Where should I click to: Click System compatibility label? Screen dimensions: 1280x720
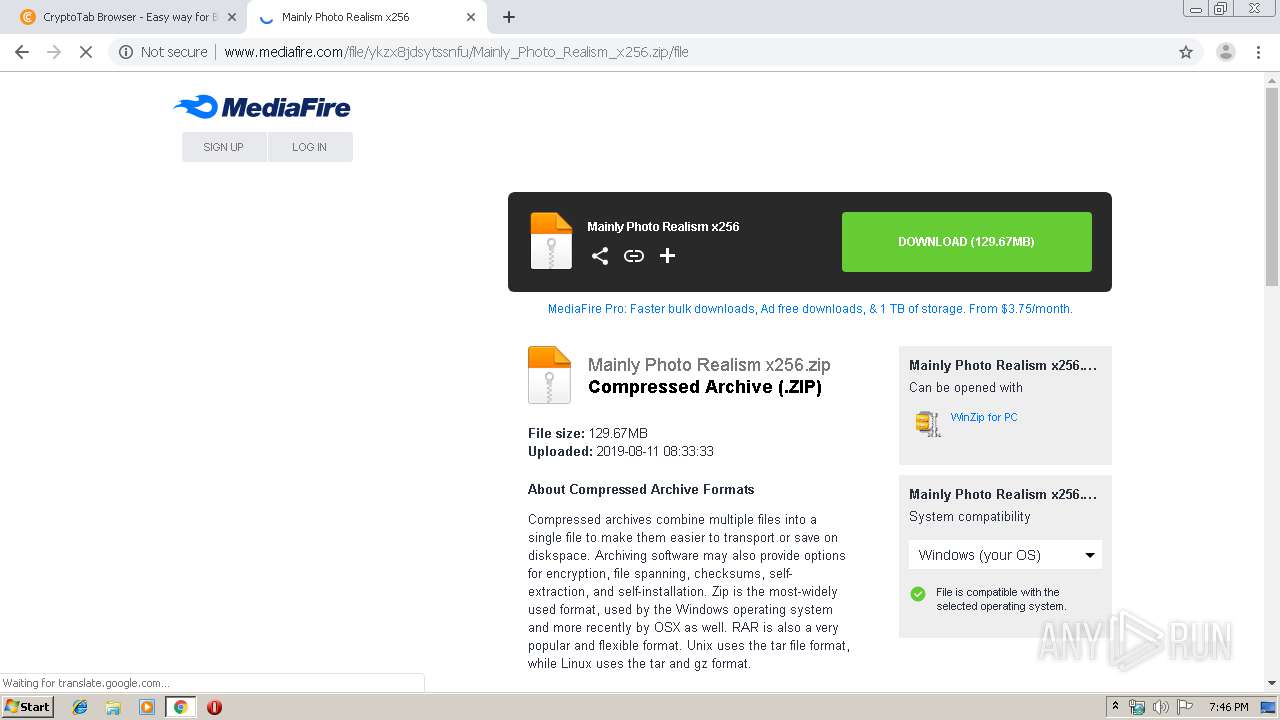pos(969,517)
